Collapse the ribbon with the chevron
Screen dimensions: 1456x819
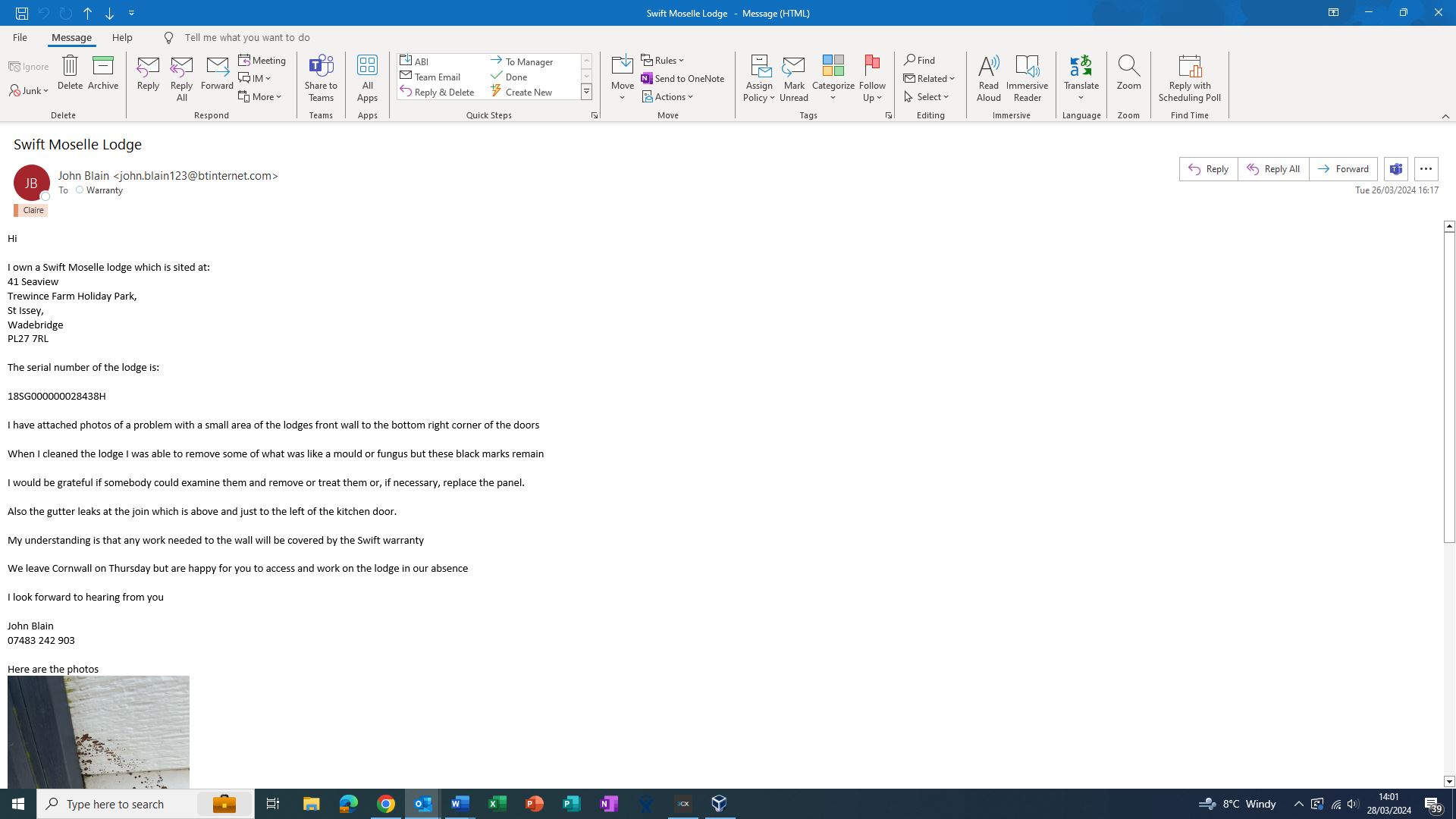click(x=1445, y=116)
